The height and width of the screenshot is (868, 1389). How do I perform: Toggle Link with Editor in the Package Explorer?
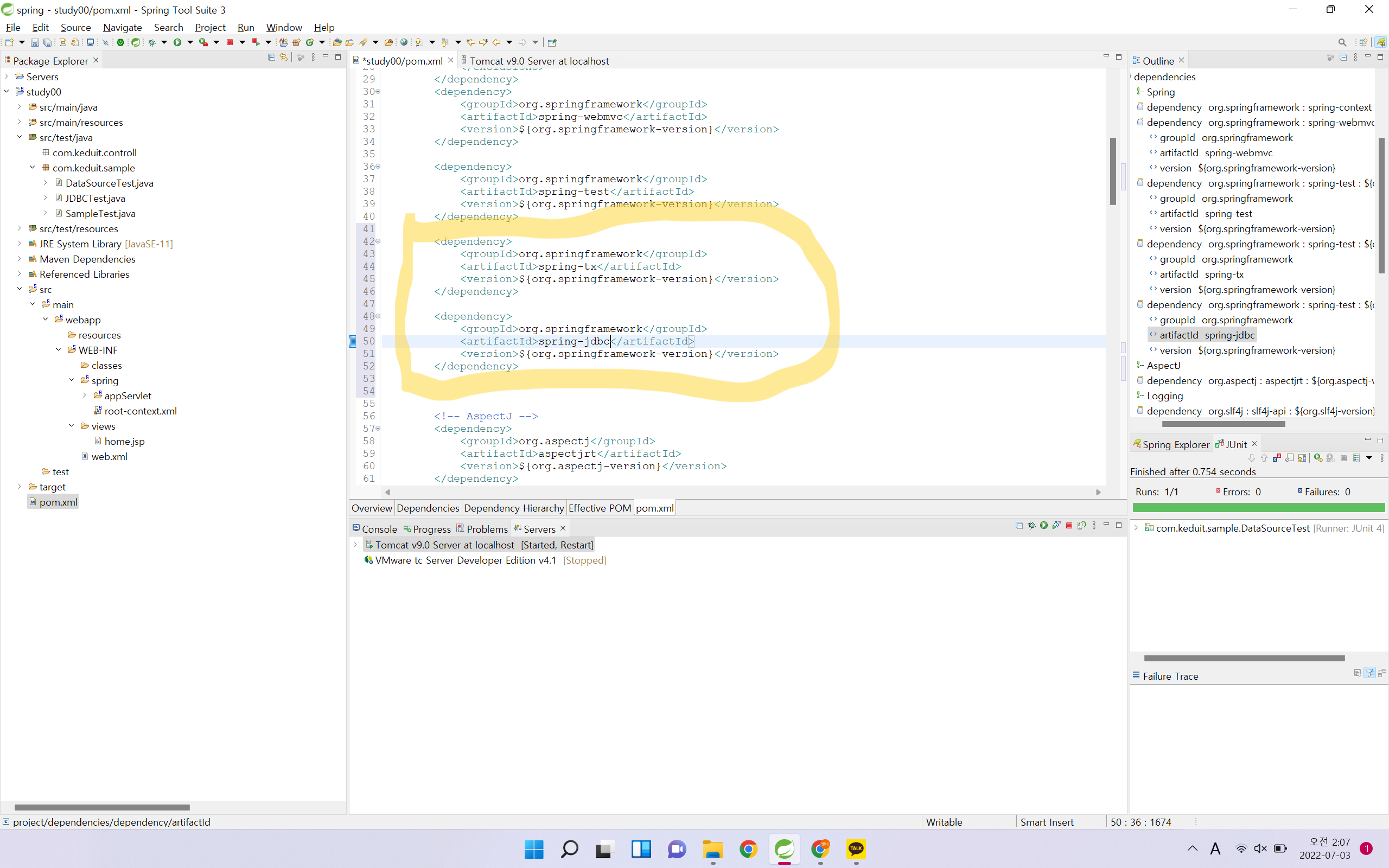coord(284,58)
